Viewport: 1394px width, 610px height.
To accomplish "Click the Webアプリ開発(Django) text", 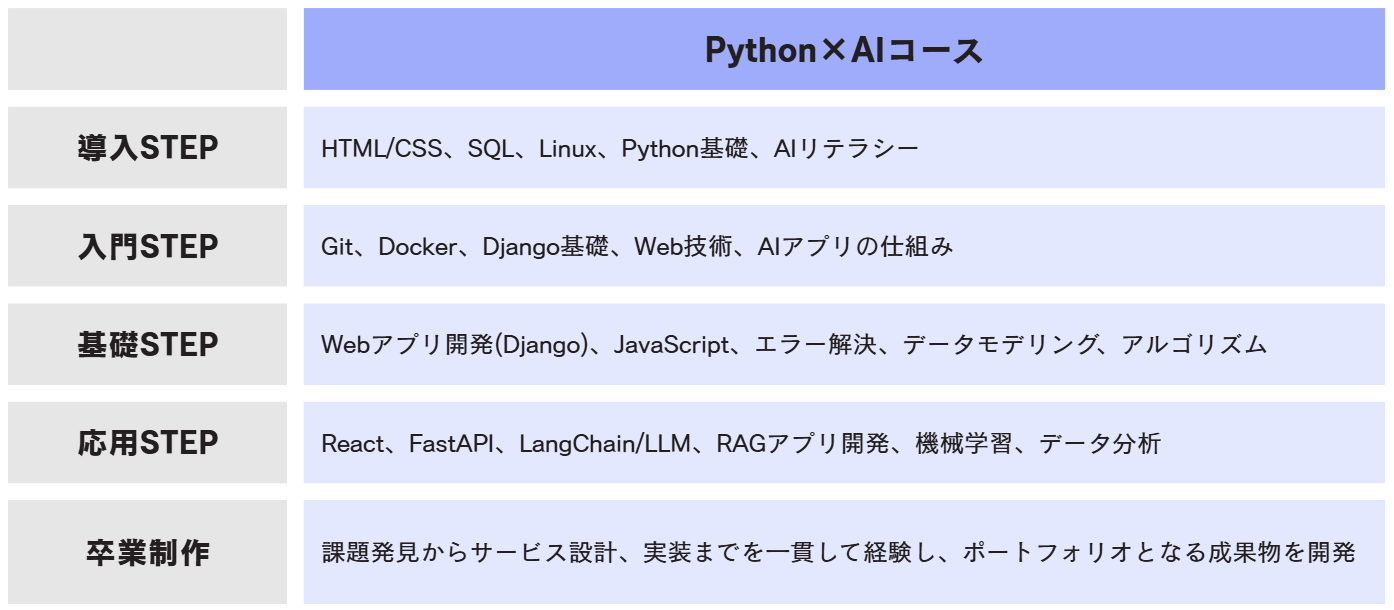I will tap(454, 345).
